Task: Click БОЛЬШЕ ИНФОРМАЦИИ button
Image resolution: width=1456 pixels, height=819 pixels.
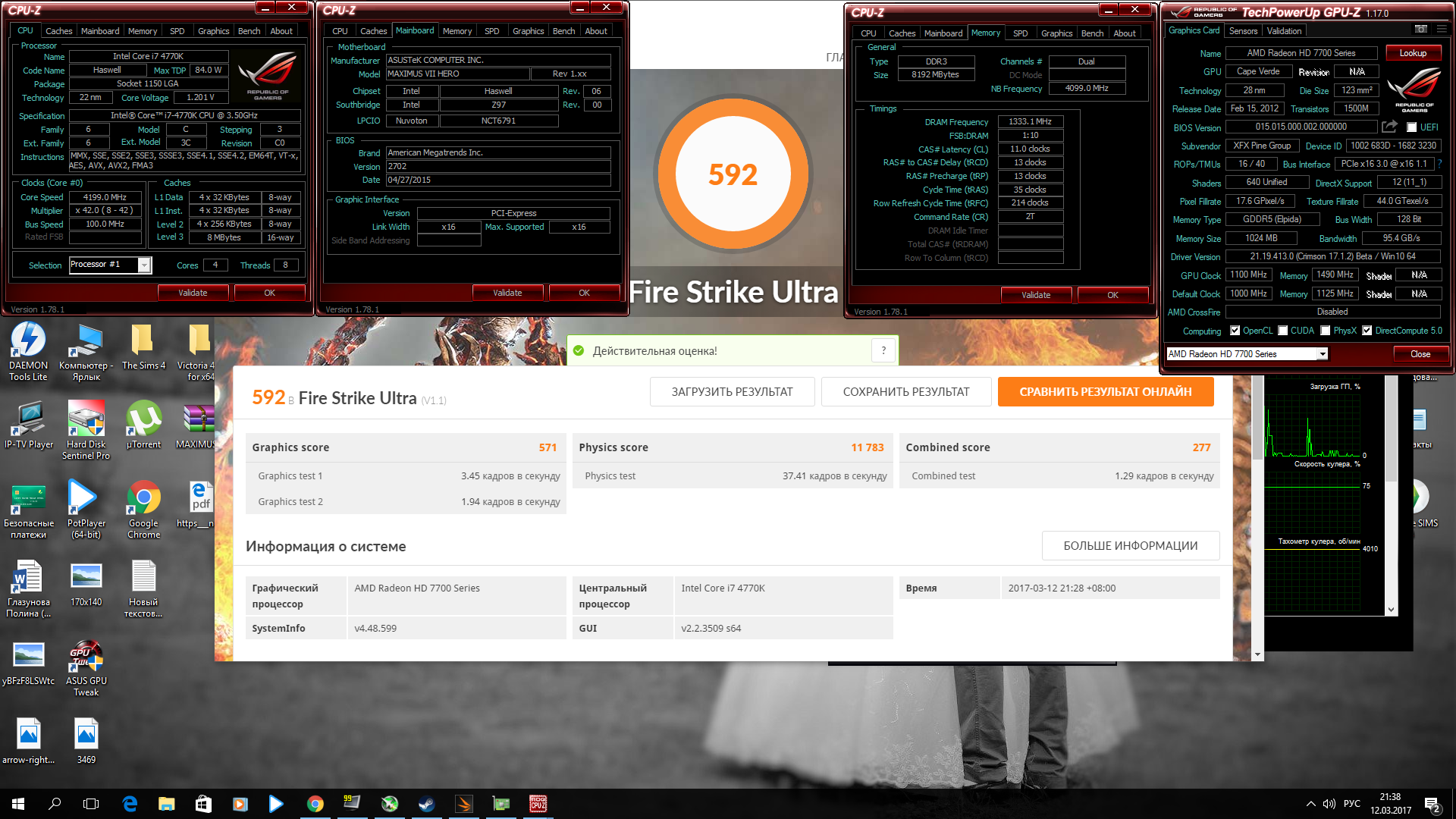Action: 1130,546
